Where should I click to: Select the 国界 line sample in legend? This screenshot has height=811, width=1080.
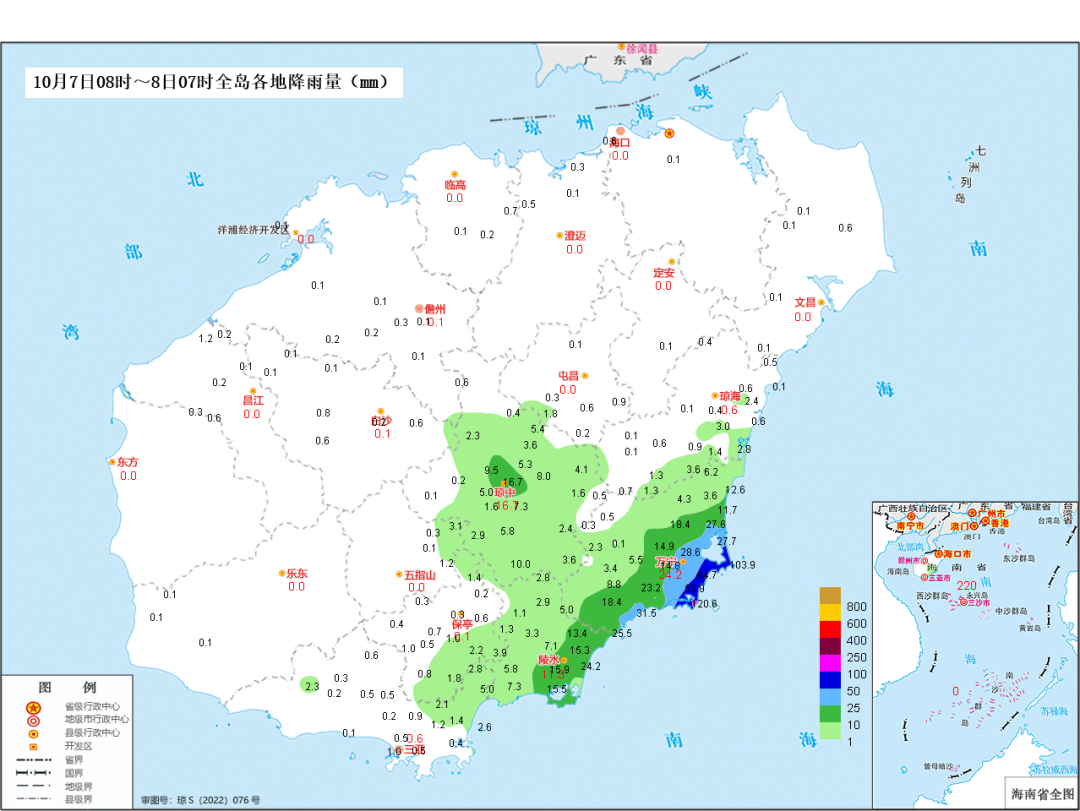[33, 773]
